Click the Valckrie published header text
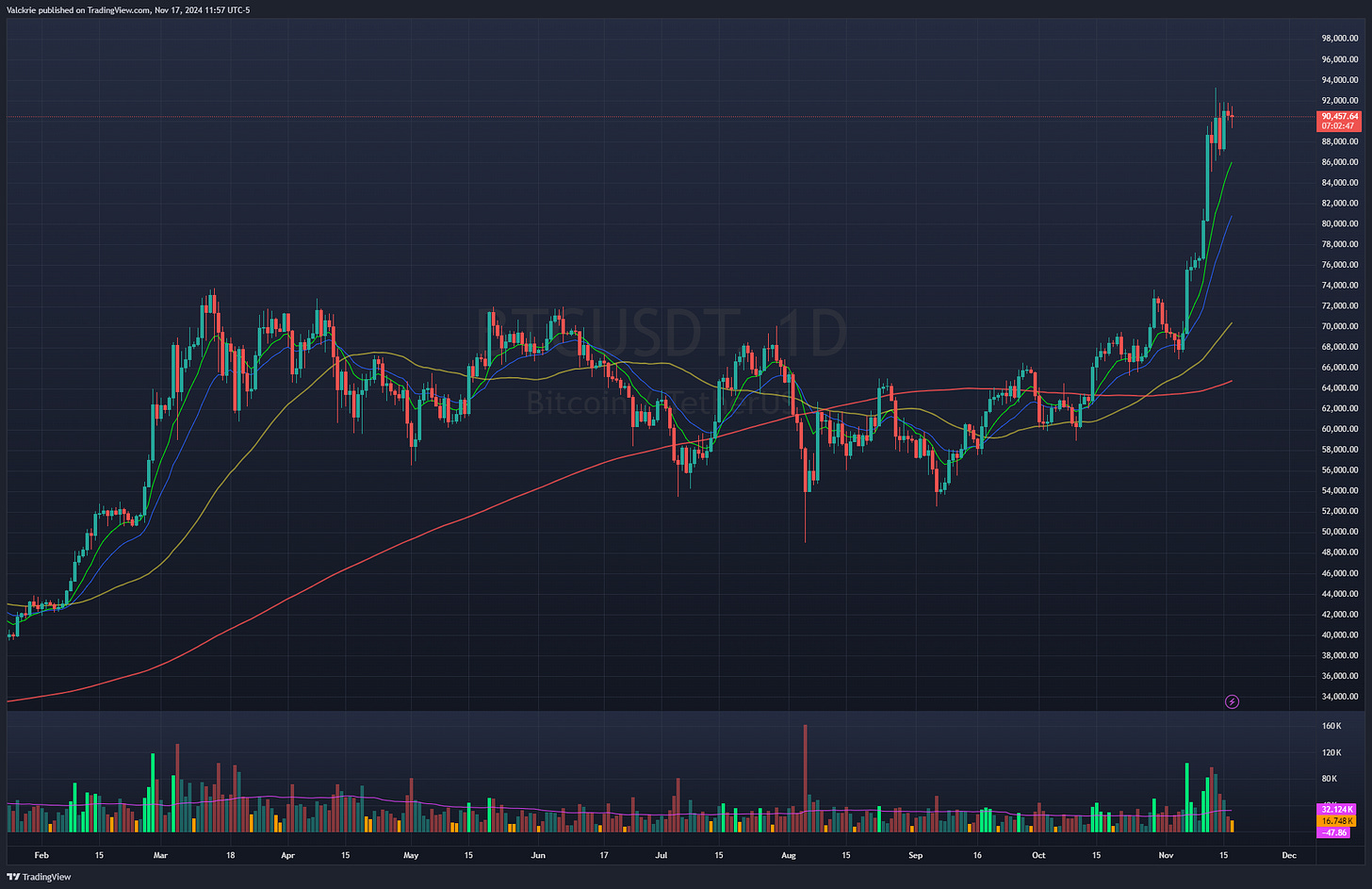This screenshot has height=889, width=1372. pos(130,9)
